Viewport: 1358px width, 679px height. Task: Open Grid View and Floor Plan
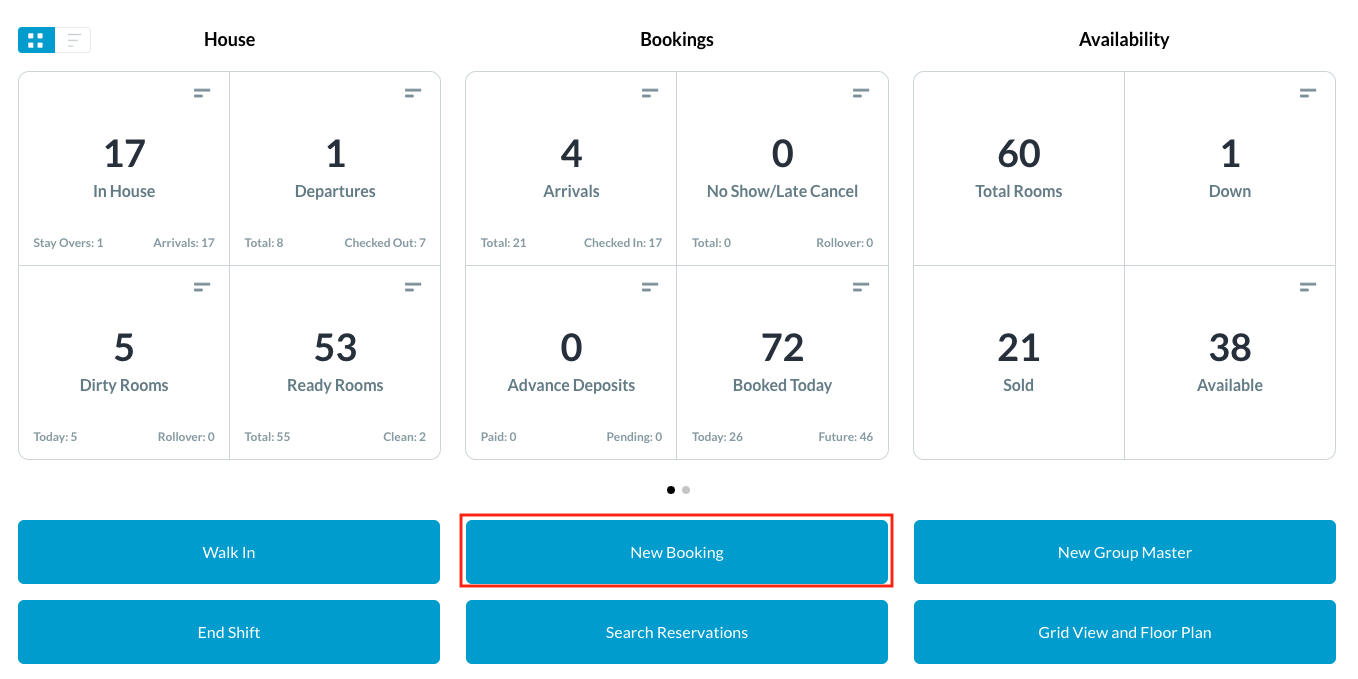(1124, 632)
